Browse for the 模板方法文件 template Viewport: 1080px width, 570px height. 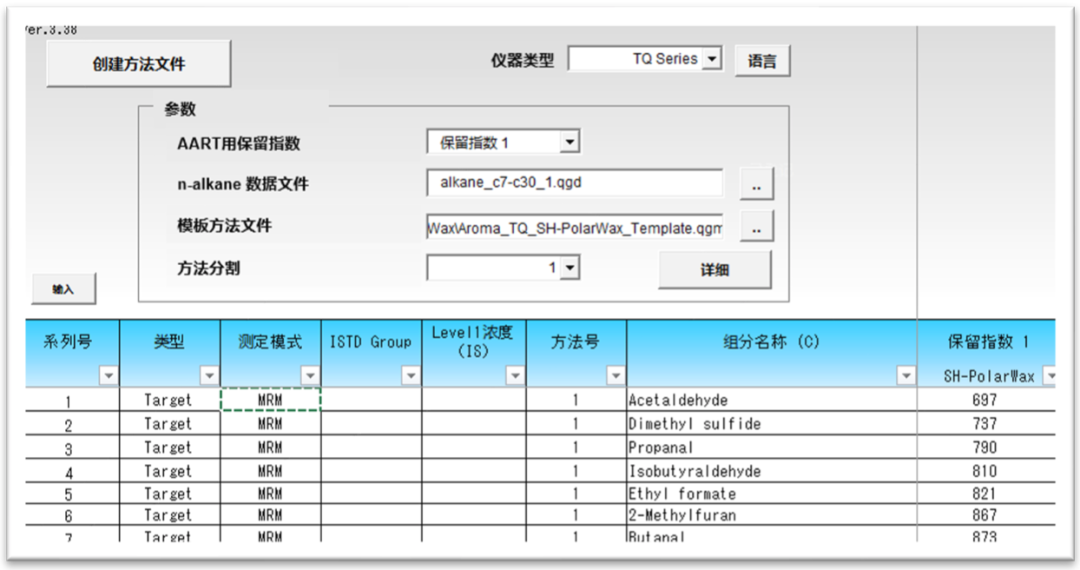pyautogui.click(x=756, y=227)
